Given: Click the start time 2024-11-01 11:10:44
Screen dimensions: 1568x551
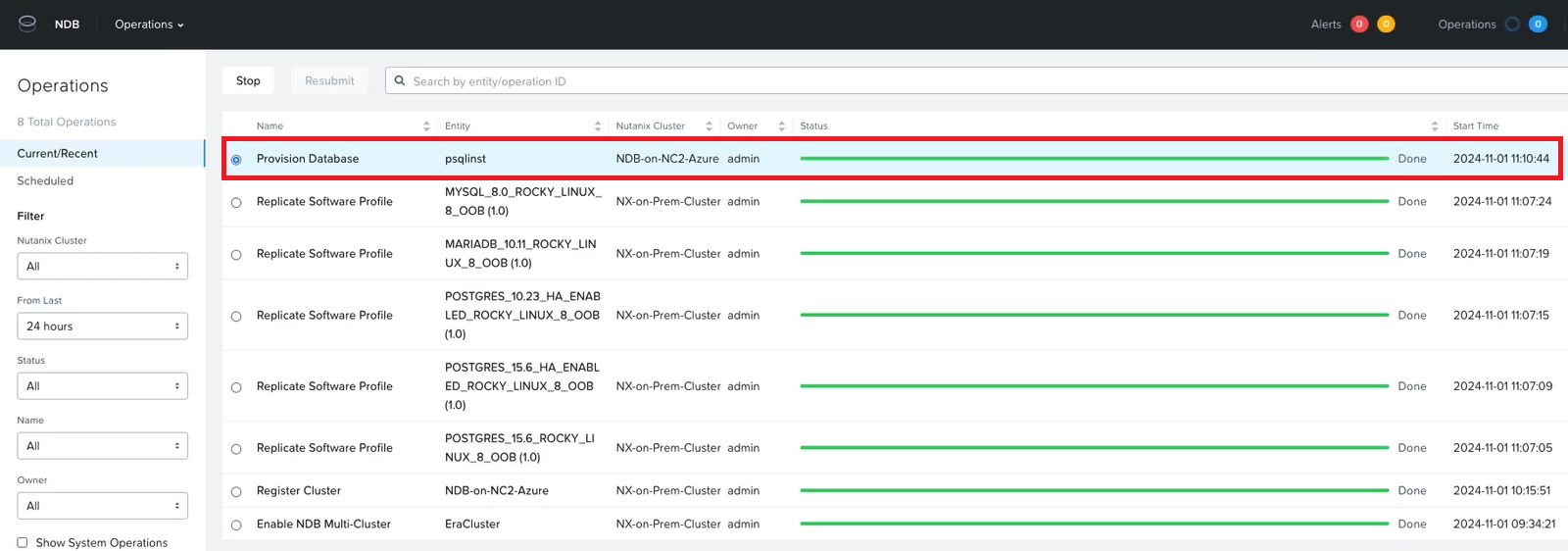Looking at the screenshot, I should click(x=1501, y=158).
